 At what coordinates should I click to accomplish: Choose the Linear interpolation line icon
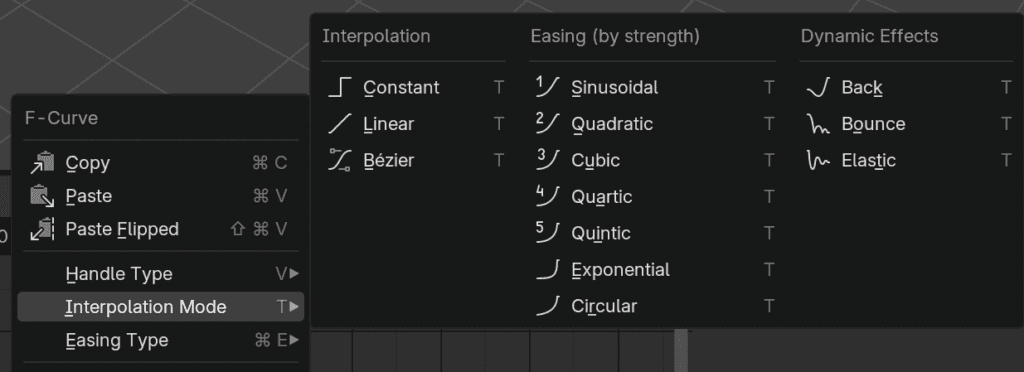click(x=340, y=124)
